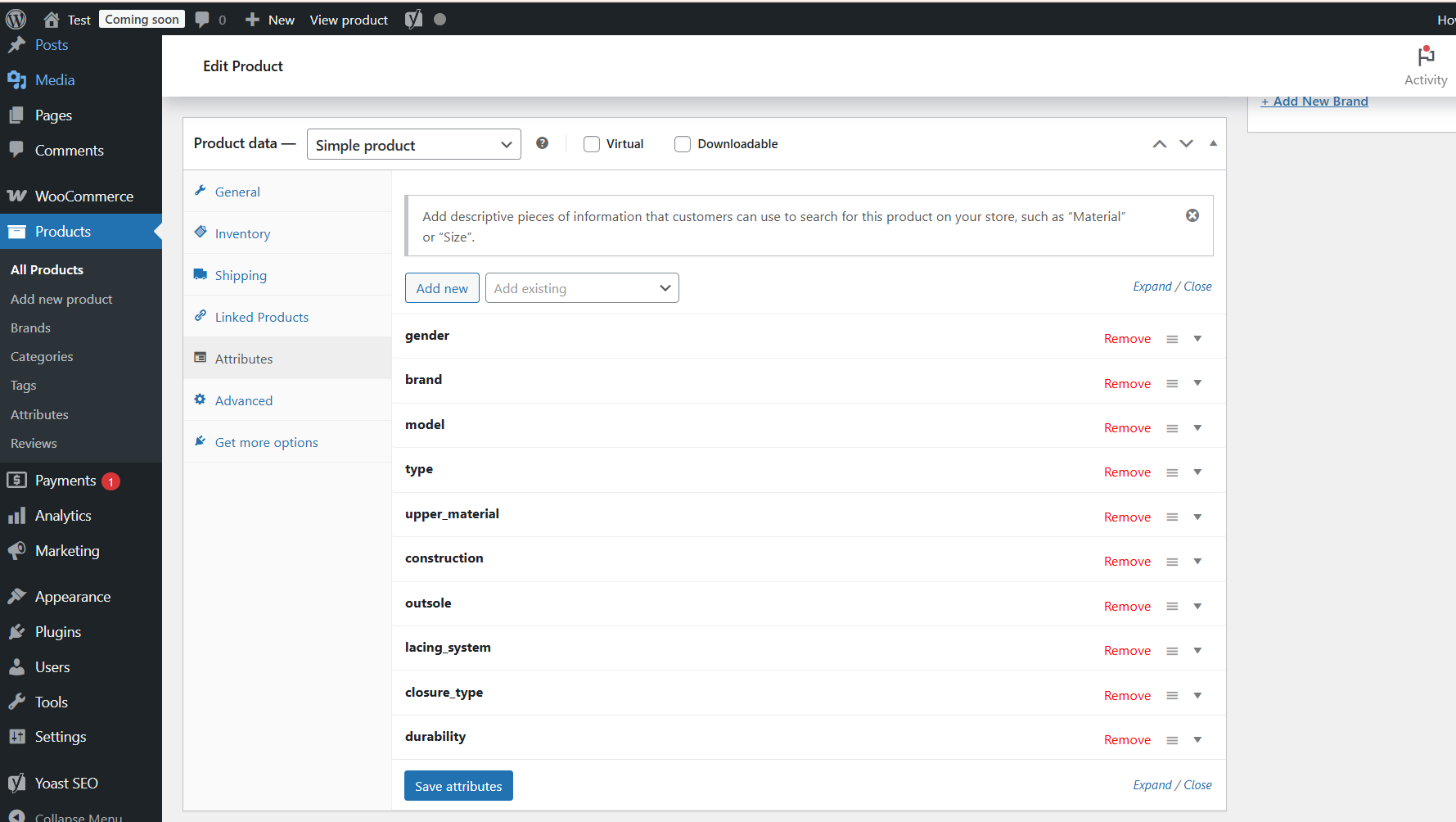Dismiss the attributes description notice
Screen dimensions: 1456x822
coord(1192,215)
